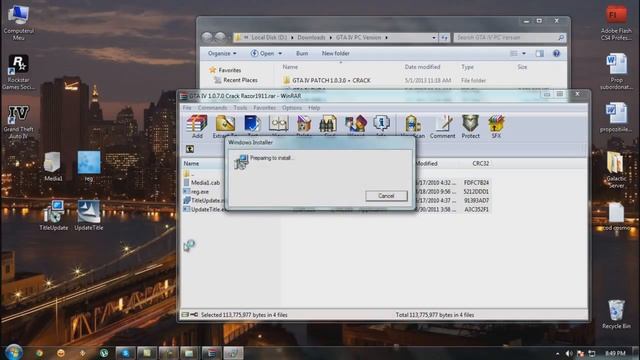Show hidden system tray icons arrow
This screenshot has width=640, height=360.
(x=558, y=353)
